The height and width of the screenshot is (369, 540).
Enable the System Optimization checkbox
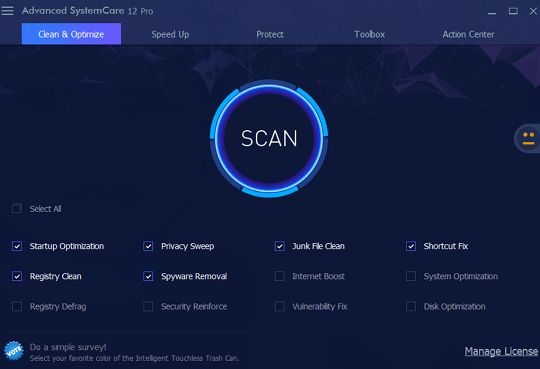click(x=411, y=276)
